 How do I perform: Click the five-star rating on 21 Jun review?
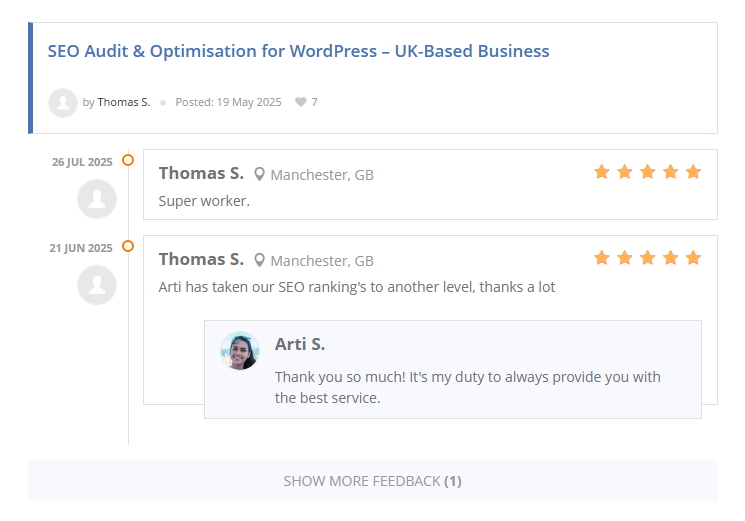click(x=647, y=258)
